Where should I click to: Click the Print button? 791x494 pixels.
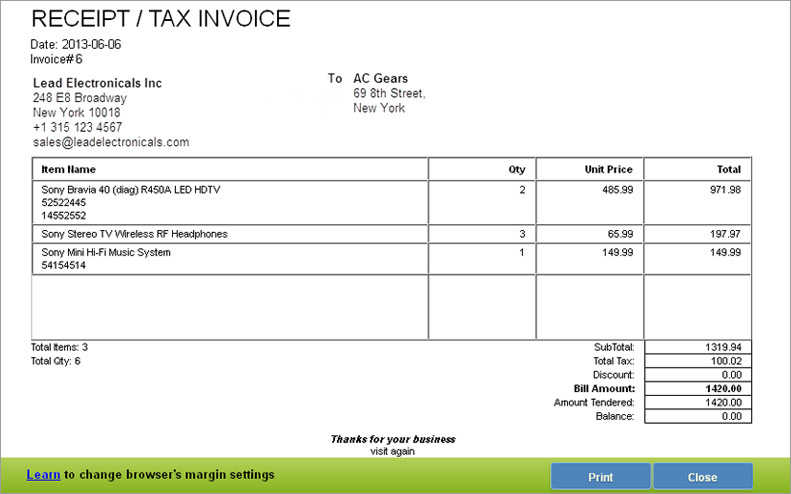600,477
